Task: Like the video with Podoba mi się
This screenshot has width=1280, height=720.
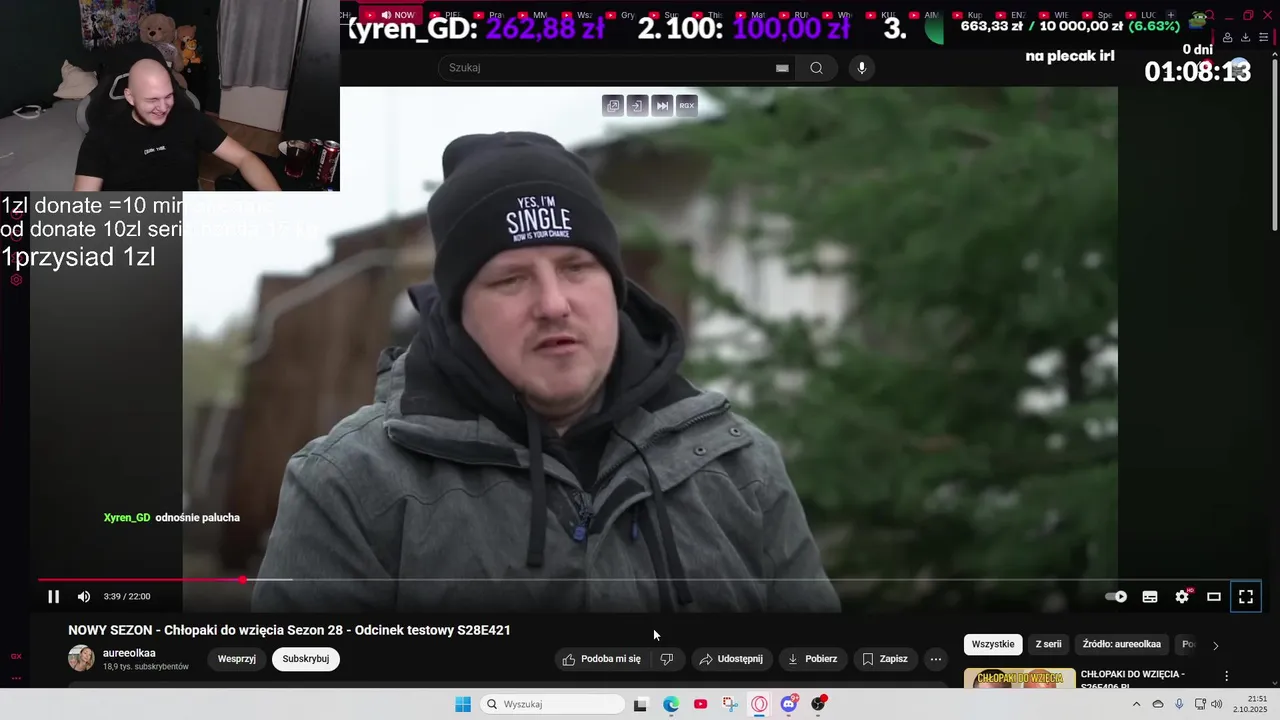Action: click(601, 659)
